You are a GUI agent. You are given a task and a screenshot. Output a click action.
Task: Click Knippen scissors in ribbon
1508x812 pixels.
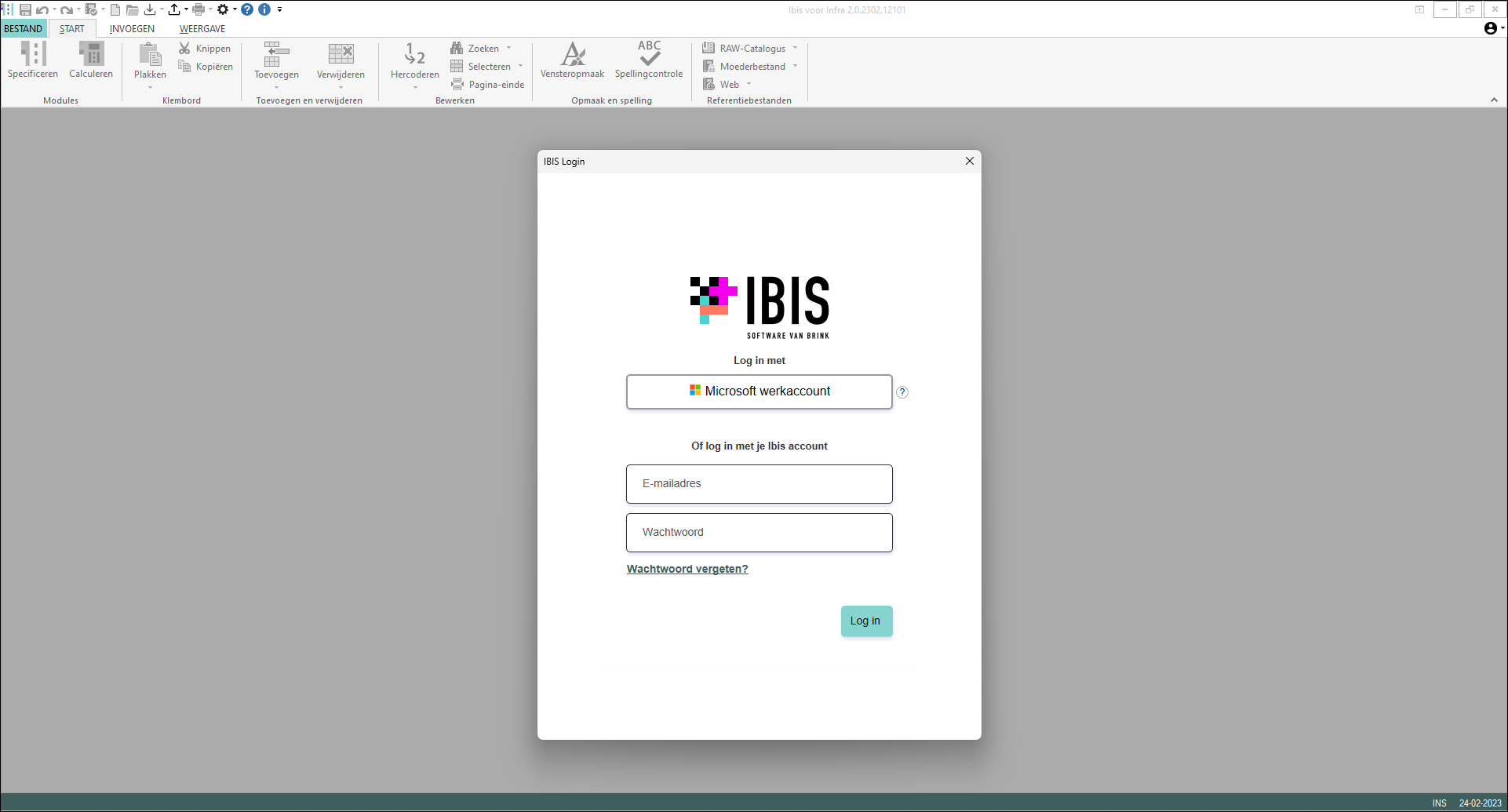[x=205, y=49]
